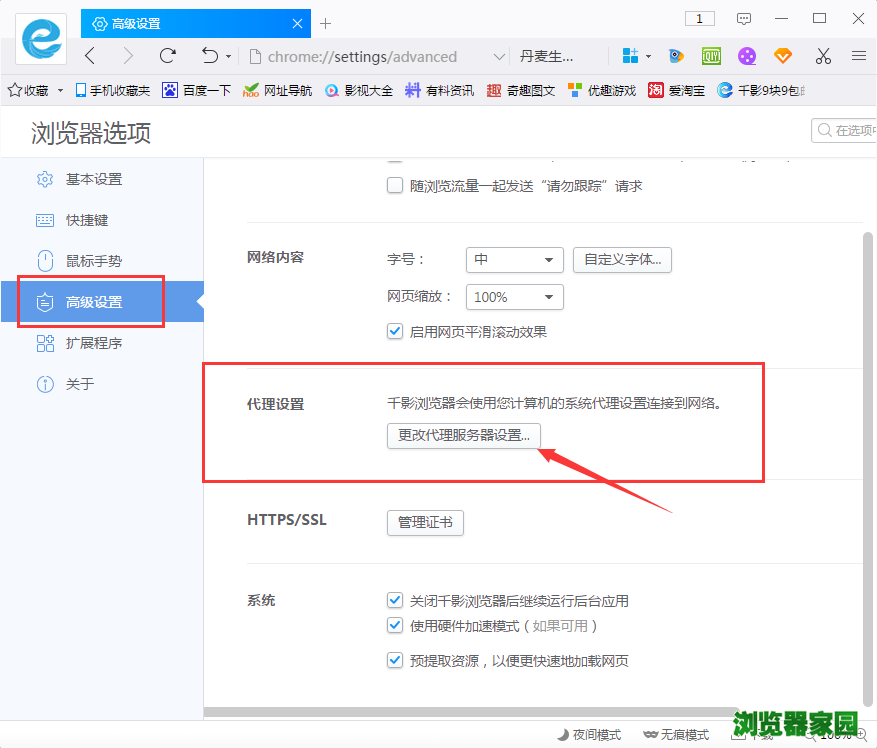Disable 启用网页平滑滚动效果
877x748 pixels.
tap(395, 331)
